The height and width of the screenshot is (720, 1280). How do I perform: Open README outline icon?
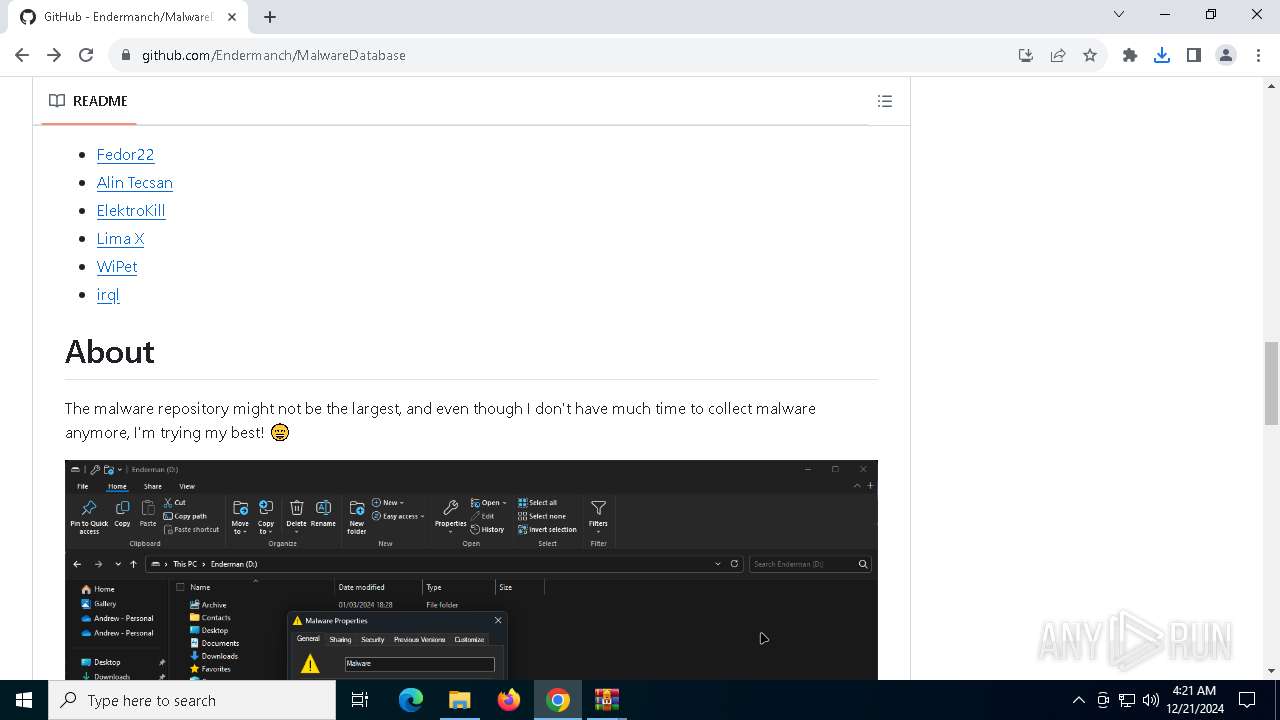click(885, 101)
